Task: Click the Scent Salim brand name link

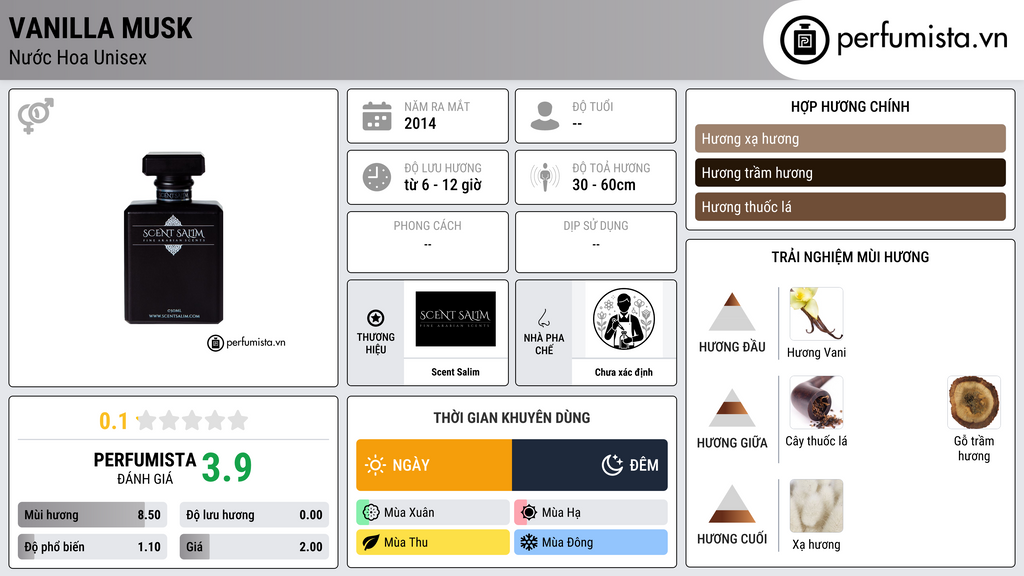Action: (x=455, y=372)
